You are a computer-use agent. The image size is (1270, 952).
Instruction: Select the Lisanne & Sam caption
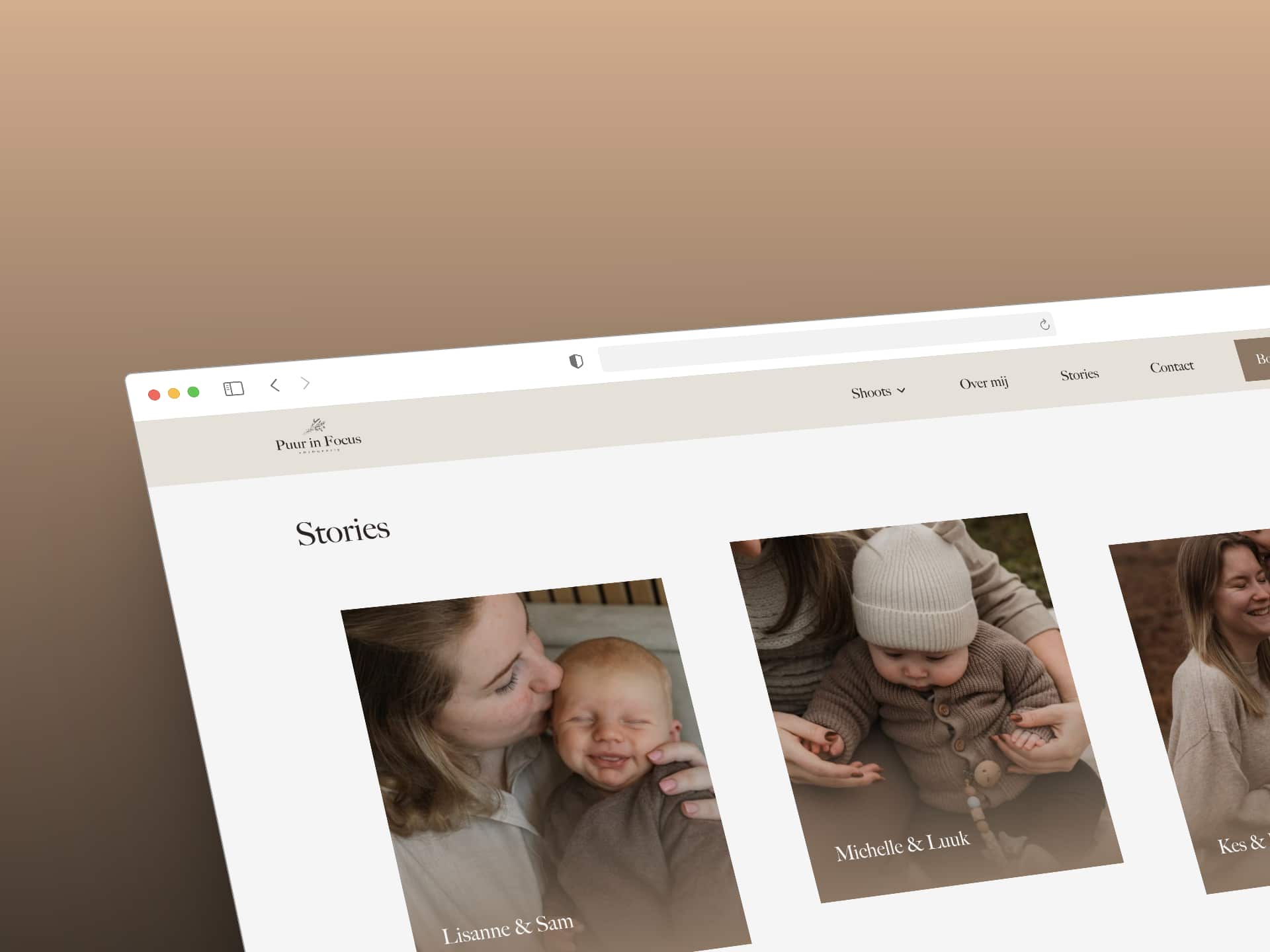click(507, 928)
